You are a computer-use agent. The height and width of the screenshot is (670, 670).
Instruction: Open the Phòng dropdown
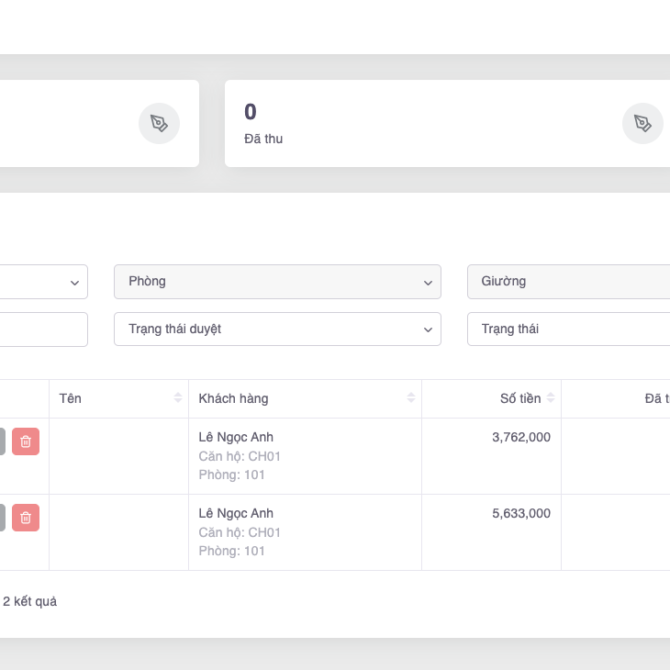[x=277, y=281]
